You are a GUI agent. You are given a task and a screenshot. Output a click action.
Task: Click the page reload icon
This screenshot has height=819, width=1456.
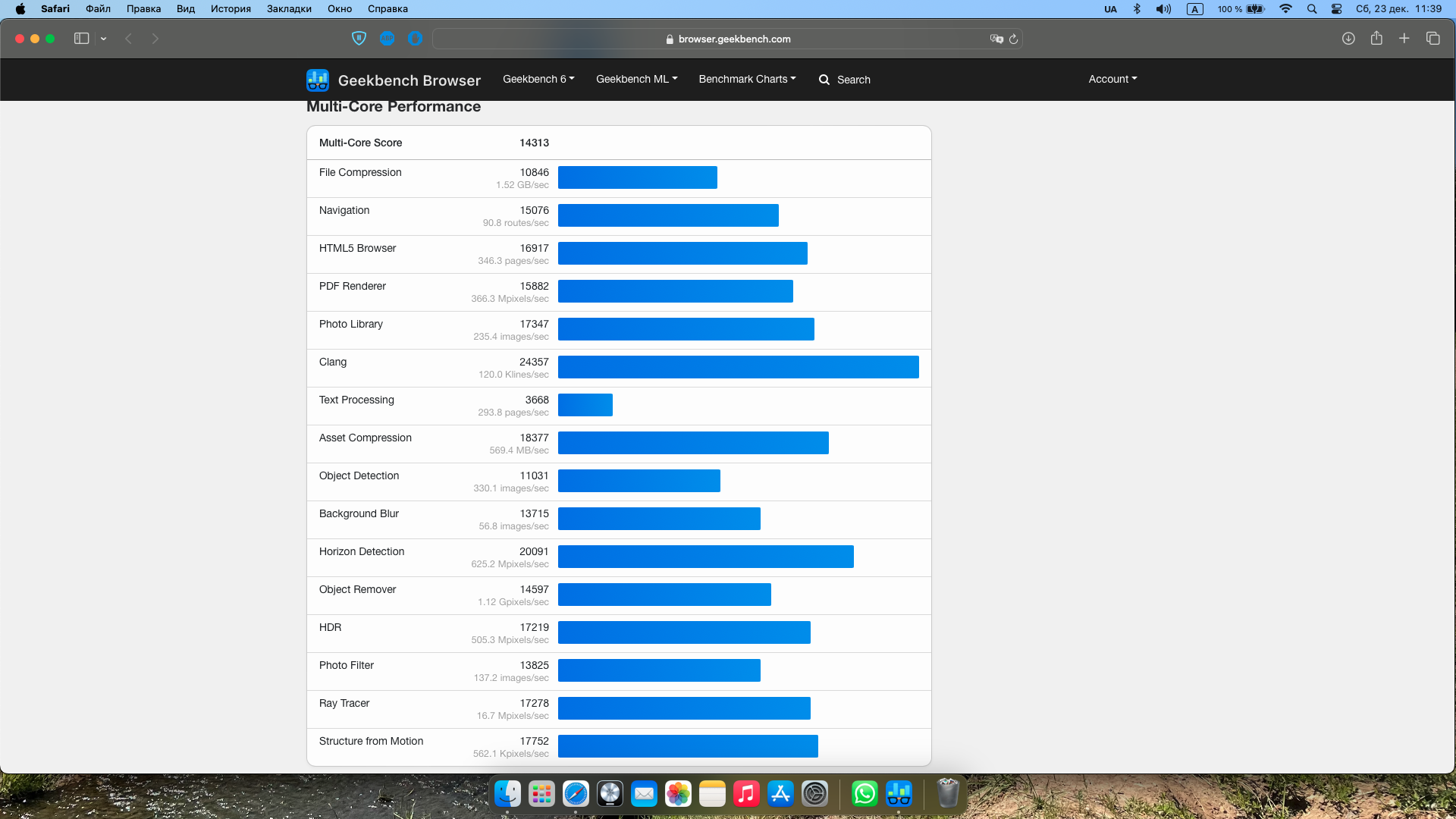[1013, 39]
